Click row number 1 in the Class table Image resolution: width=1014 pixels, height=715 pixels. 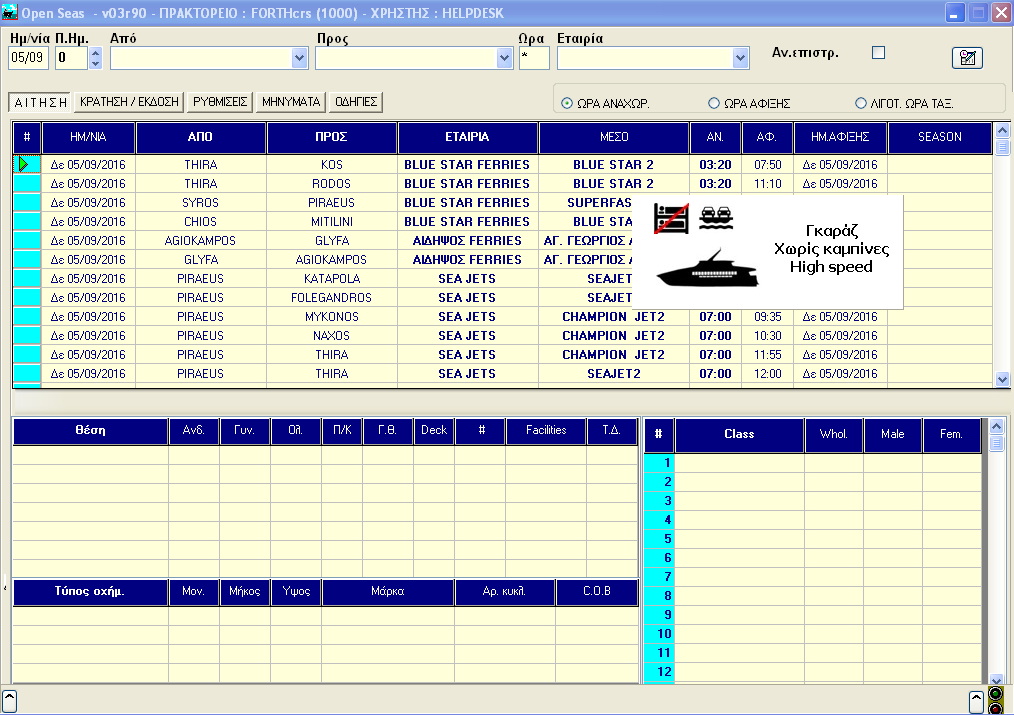click(x=659, y=463)
